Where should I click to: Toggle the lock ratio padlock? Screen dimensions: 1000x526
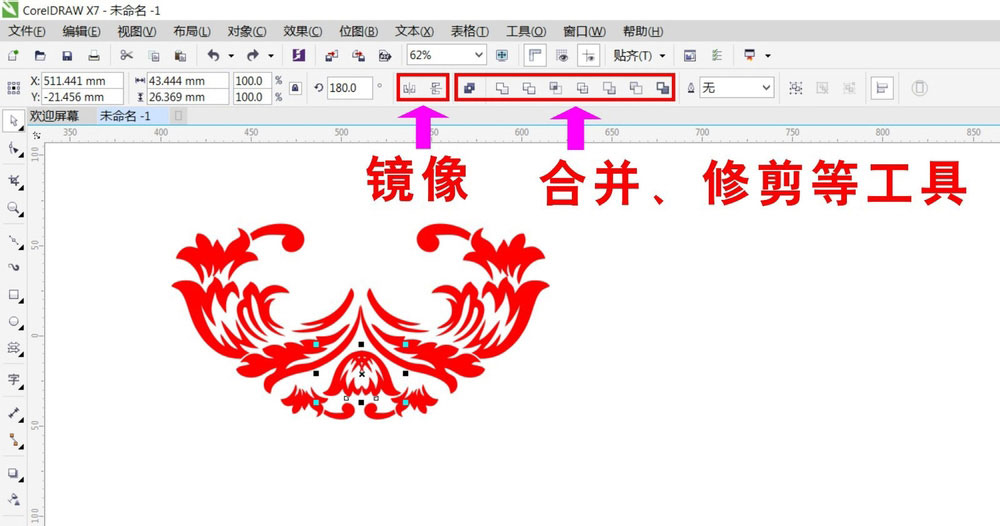pyautogui.click(x=295, y=88)
